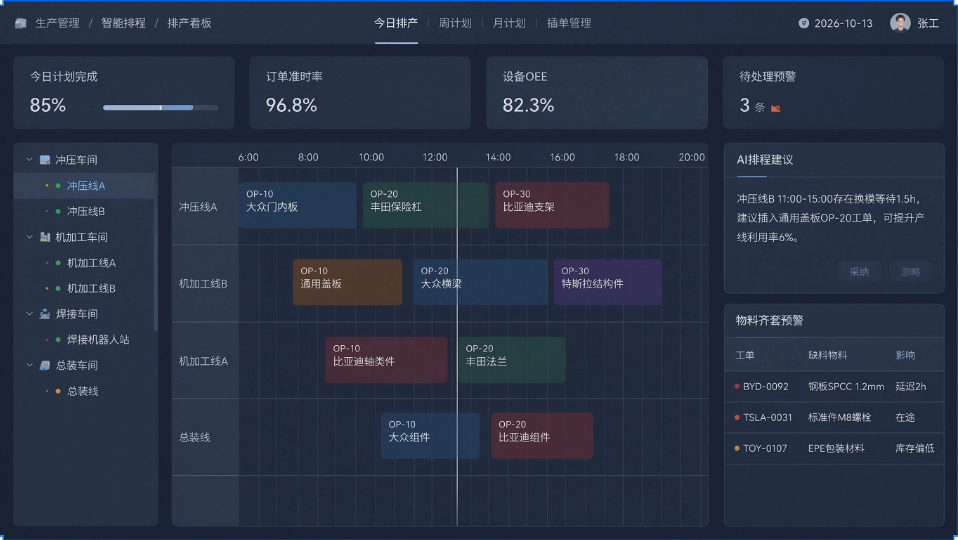This screenshot has height=540, width=958.
Task: Click status dot beside 总装线 tree item
Action: 58,391
